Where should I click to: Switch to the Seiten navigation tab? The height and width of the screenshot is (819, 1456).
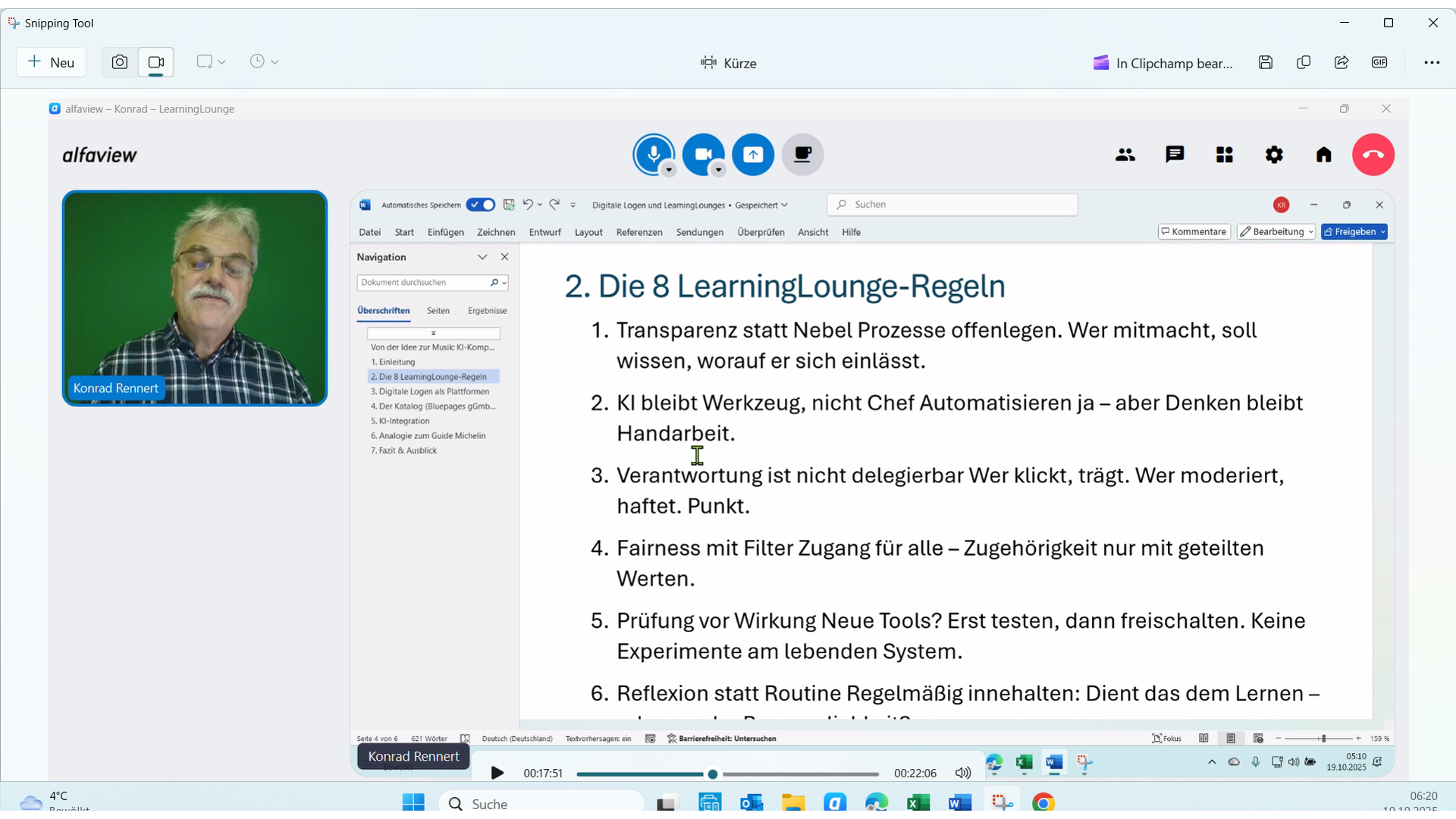click(438, 311)
